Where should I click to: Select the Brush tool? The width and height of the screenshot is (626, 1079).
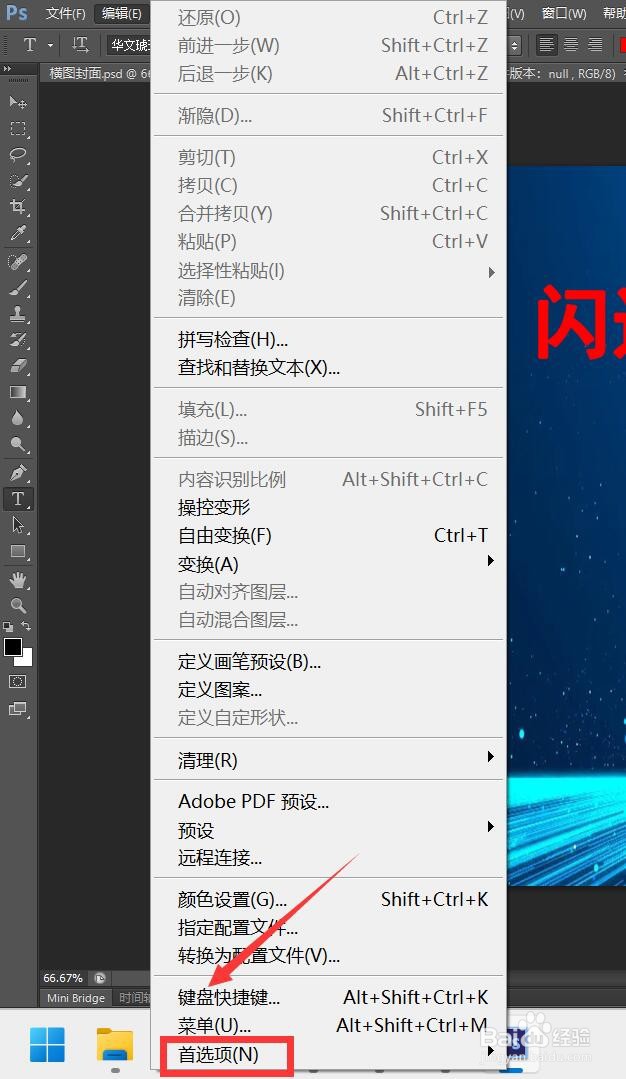[x=18, y=288]
